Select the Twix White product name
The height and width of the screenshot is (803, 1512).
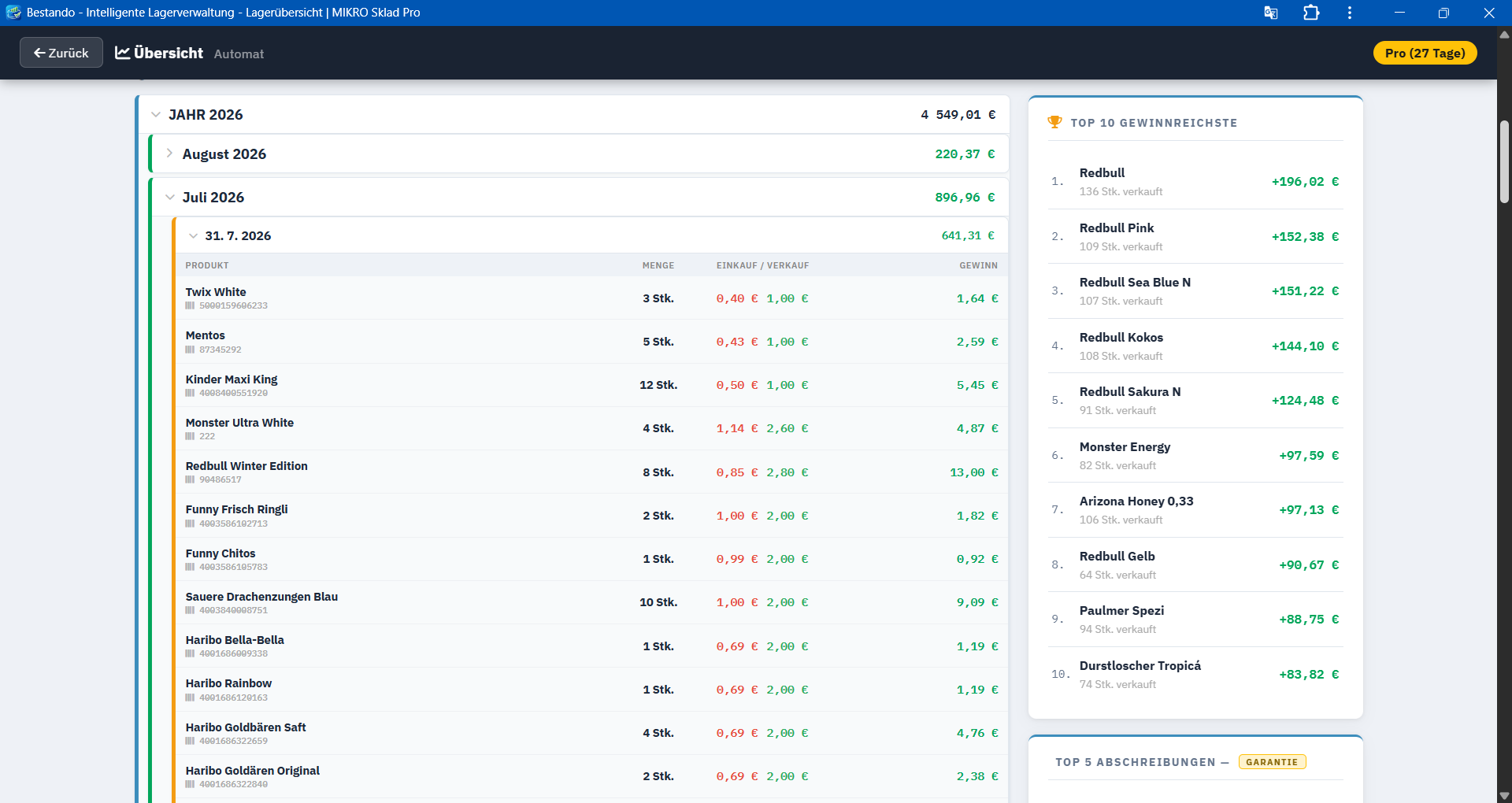[x=216, y=292]
